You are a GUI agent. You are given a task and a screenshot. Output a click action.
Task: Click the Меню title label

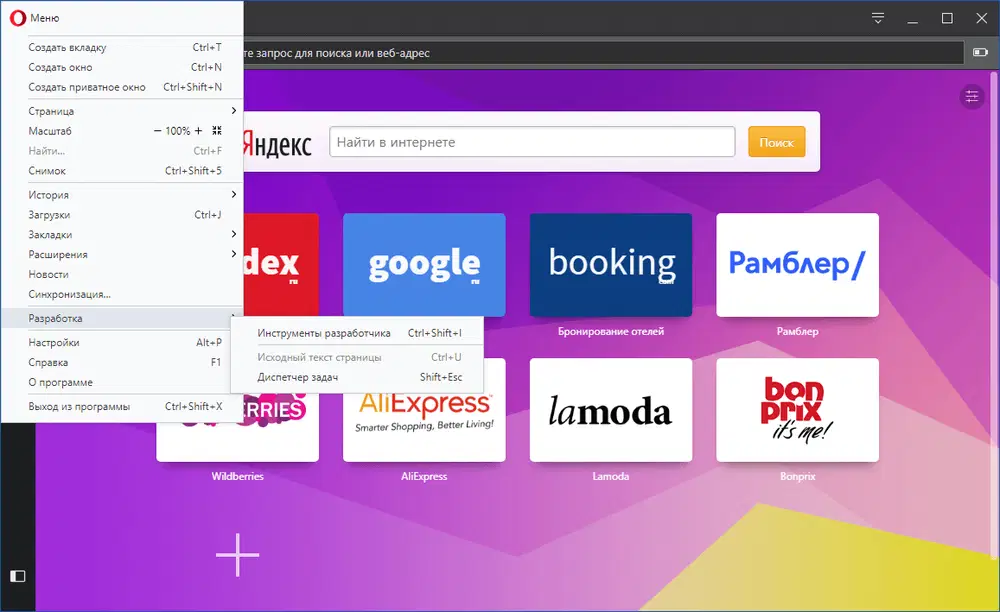click(x=45, y=18)
